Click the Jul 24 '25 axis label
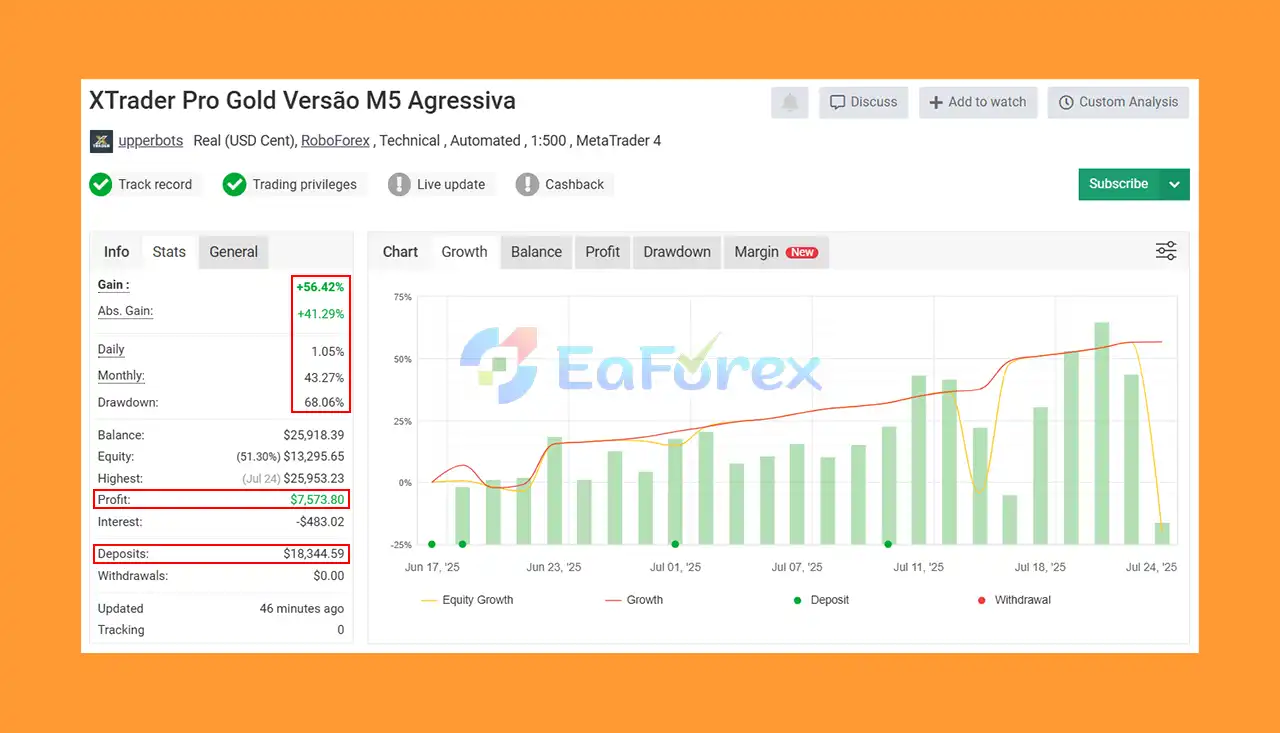Image resolution: width=1280 pixels, height=733 pixels. point(1151,567)
